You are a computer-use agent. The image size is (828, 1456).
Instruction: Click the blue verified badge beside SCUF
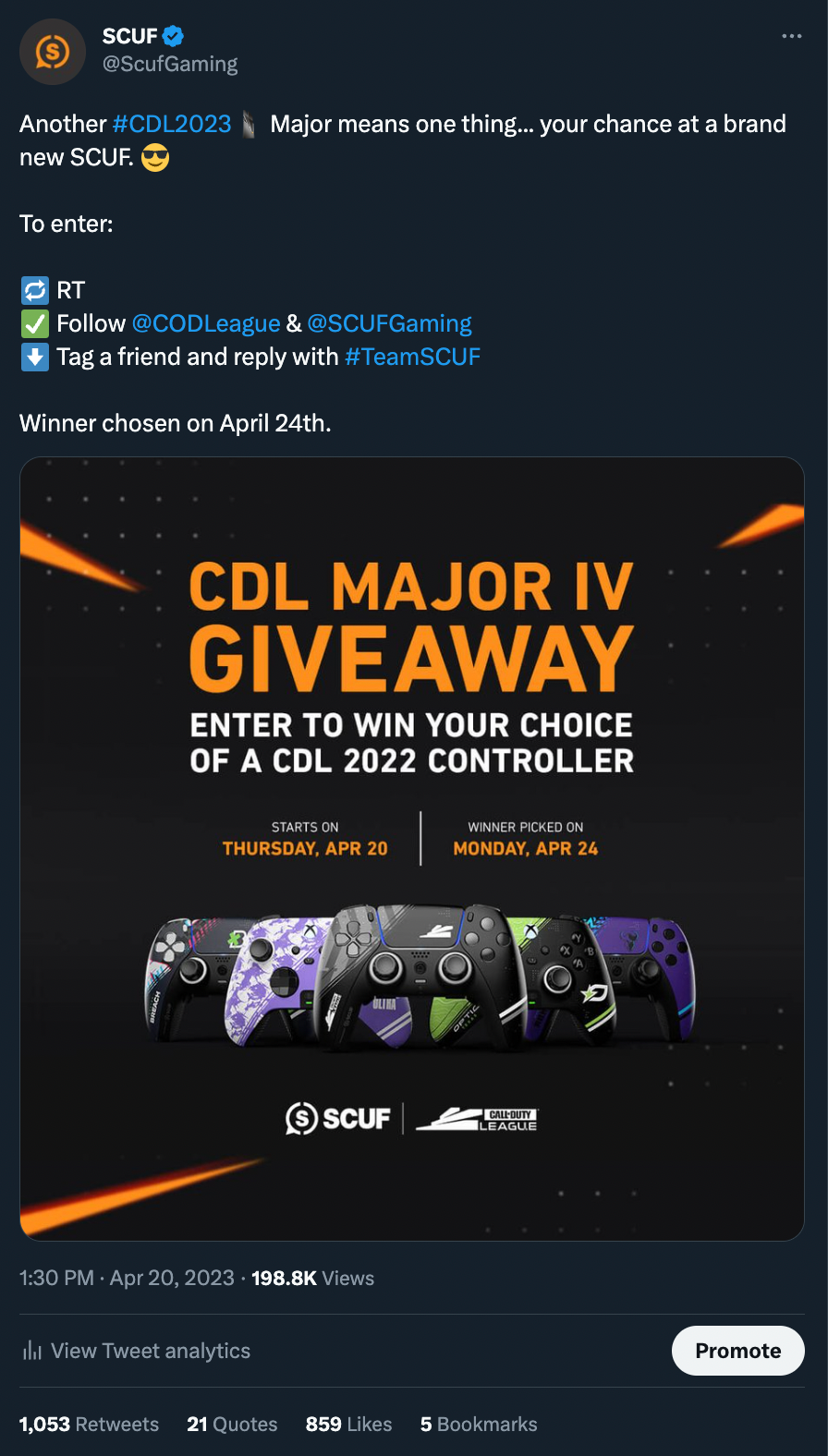click(x=173, y=36)
